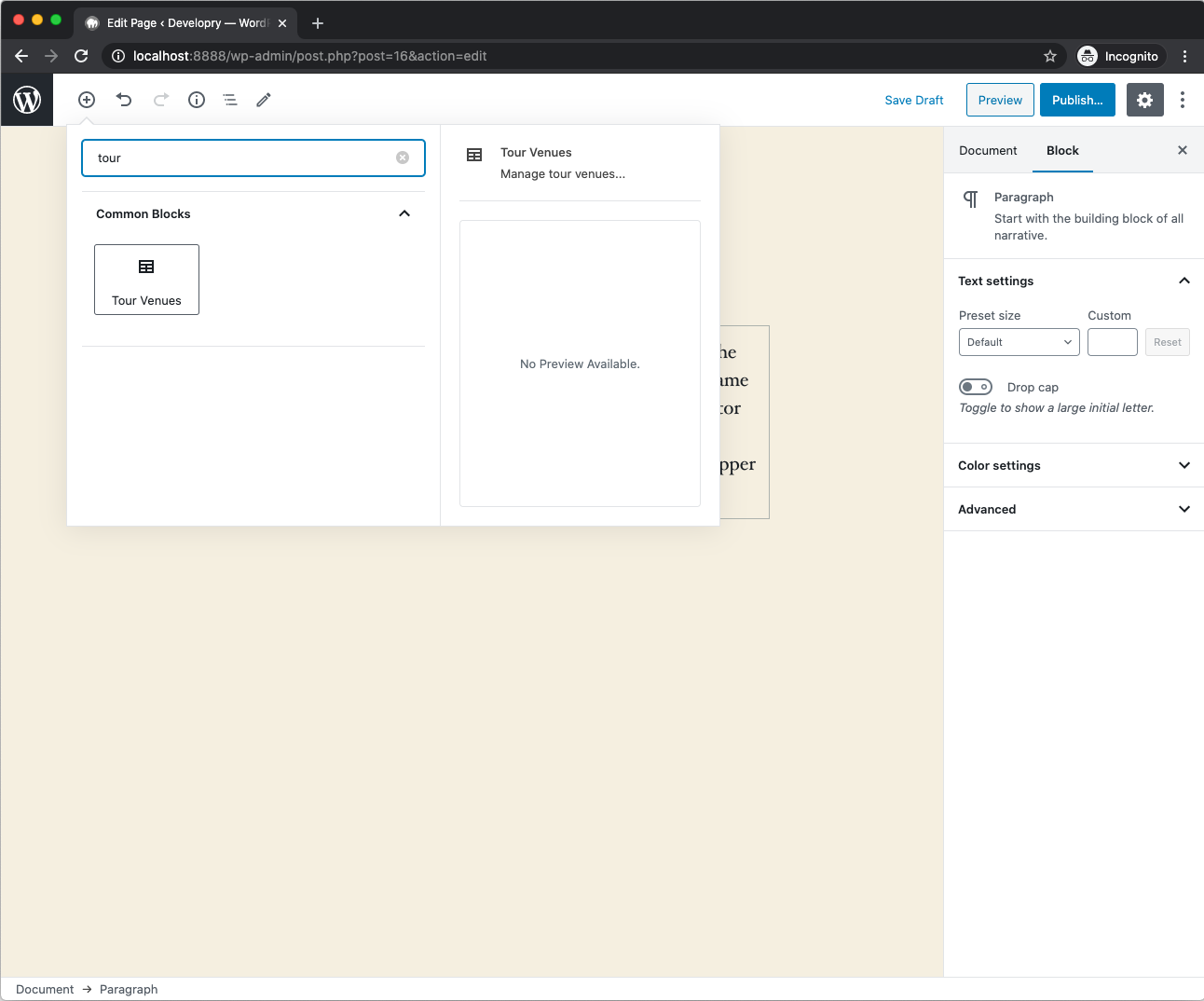
Task: Click the WordPress logo icon
Action: click(x=27, y=100)
